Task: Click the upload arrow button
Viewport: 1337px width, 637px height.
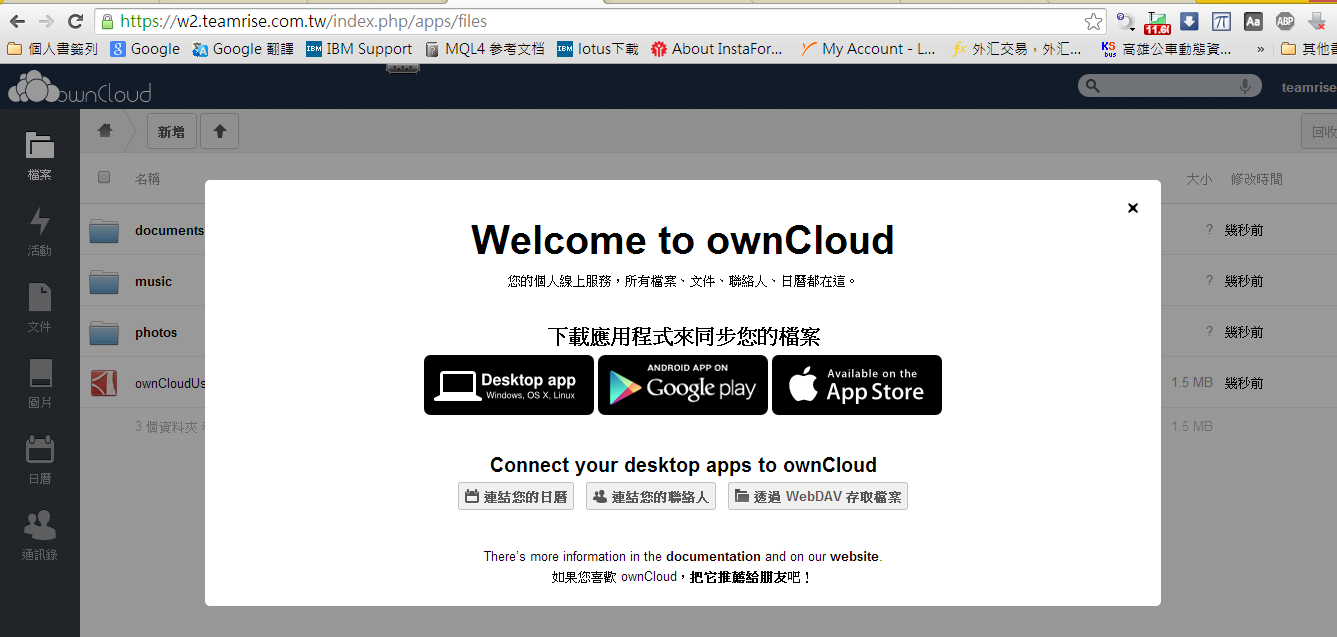Action: (220, 131)
